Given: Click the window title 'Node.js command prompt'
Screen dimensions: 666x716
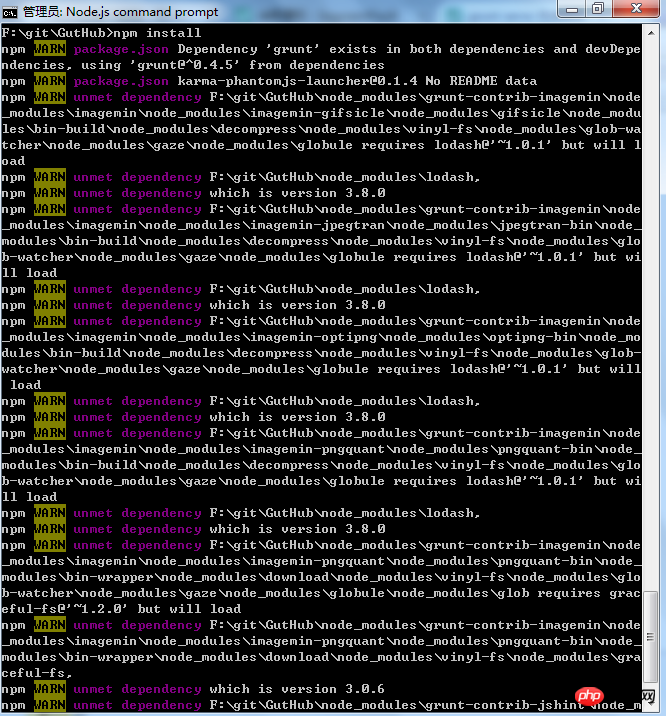Looking at the screenshot, I should [142, 11].
